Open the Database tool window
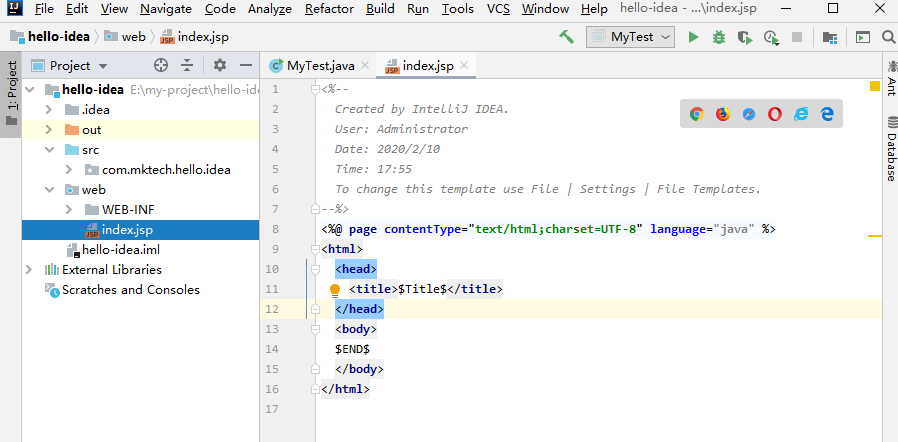 pyautogui.click(x=892, y=149)
